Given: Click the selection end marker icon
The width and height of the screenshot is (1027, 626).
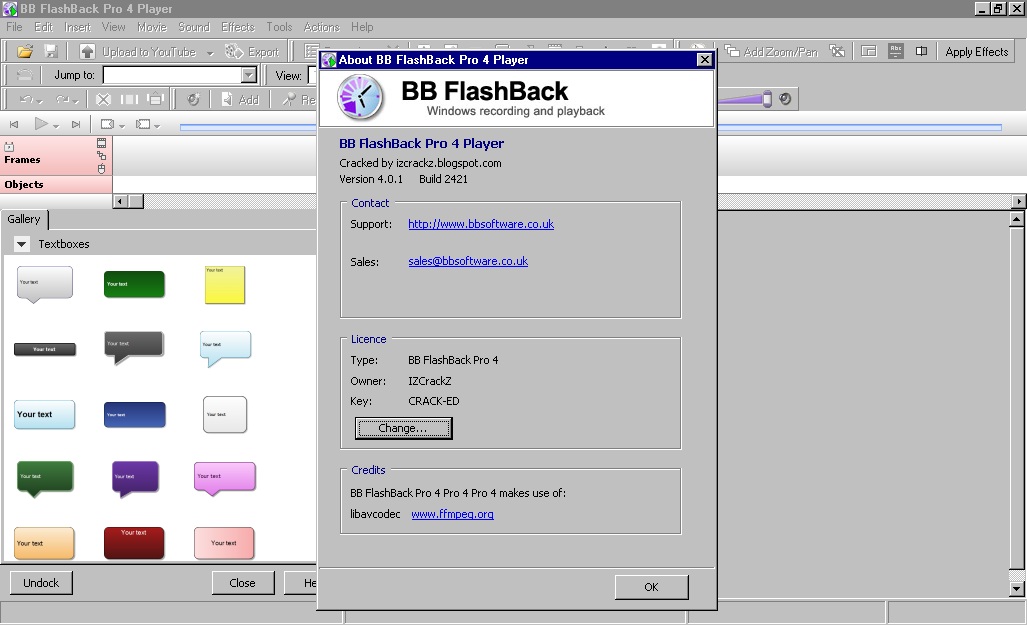Looking at the screenshot, I should coord(143,124).
